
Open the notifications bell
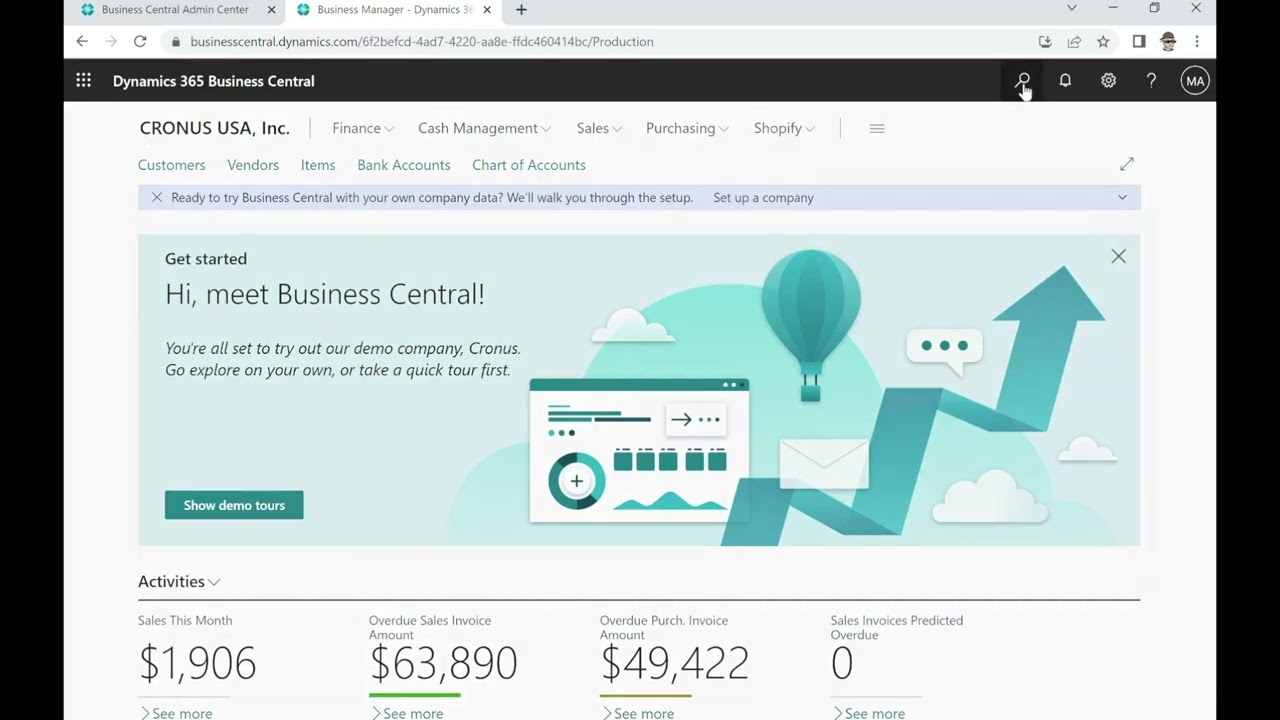click(1065, 81)
